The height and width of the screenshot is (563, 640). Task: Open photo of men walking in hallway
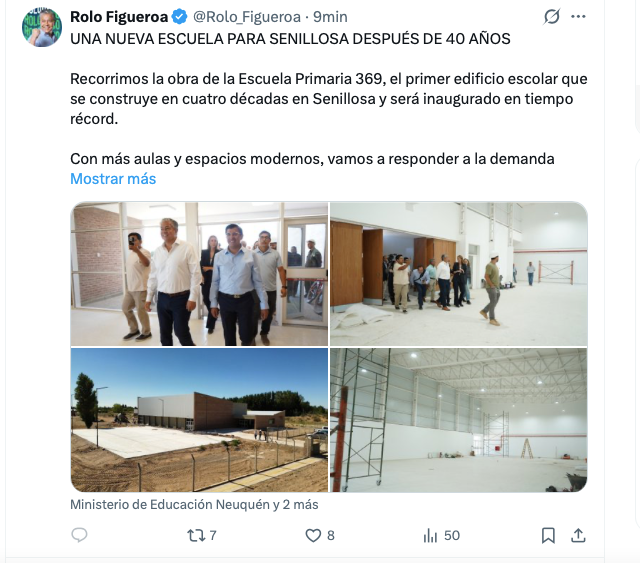pyautogui.click(x=199, y=274)
